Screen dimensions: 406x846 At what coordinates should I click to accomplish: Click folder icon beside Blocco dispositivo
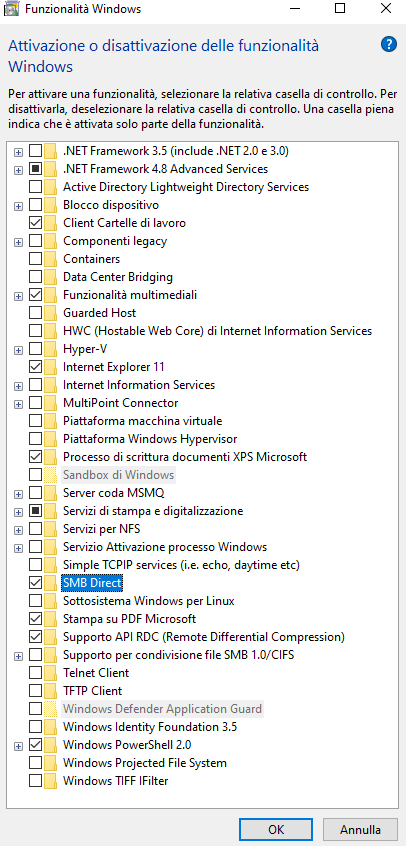(51, 205)
